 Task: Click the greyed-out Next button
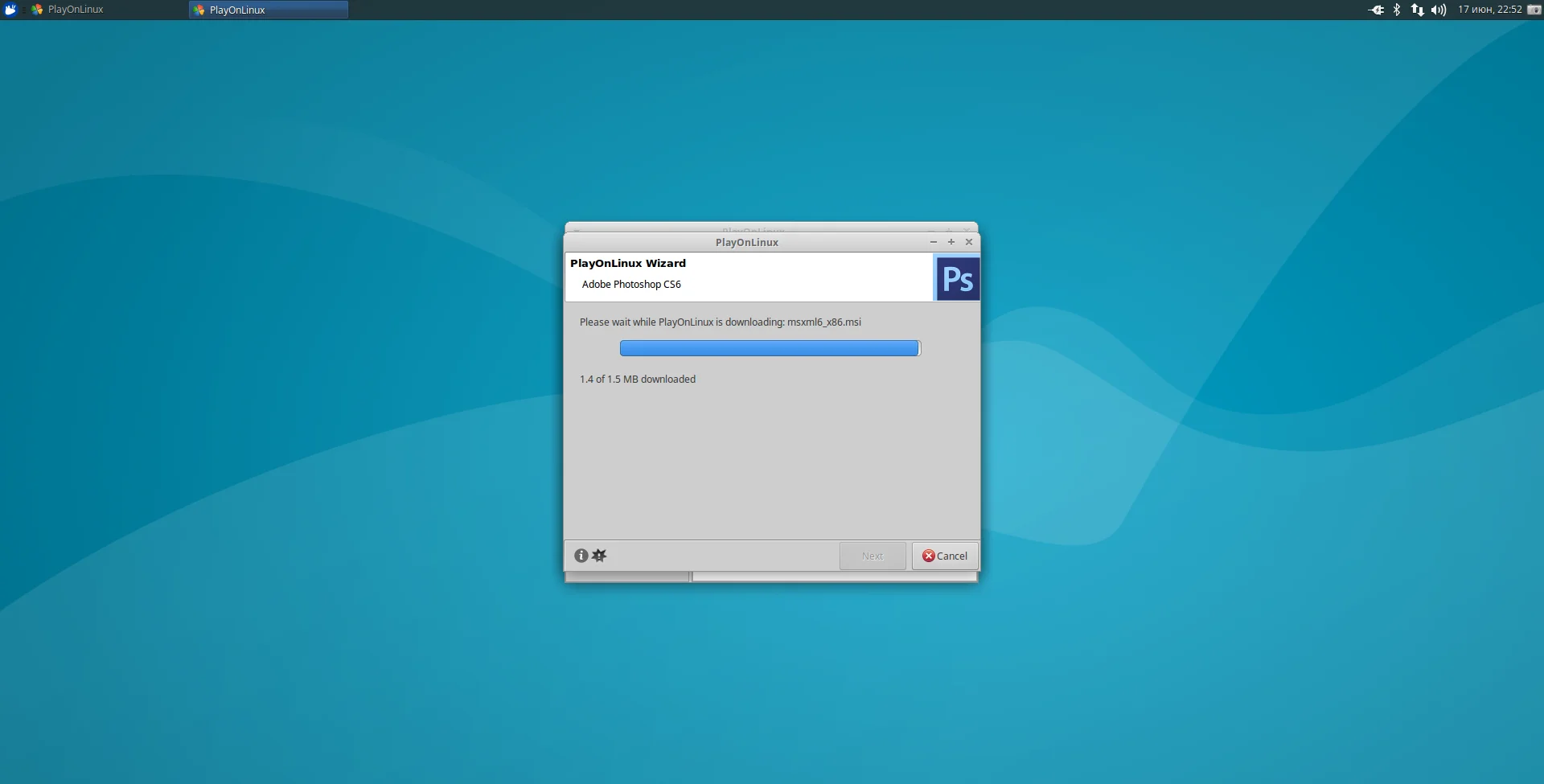873,556
